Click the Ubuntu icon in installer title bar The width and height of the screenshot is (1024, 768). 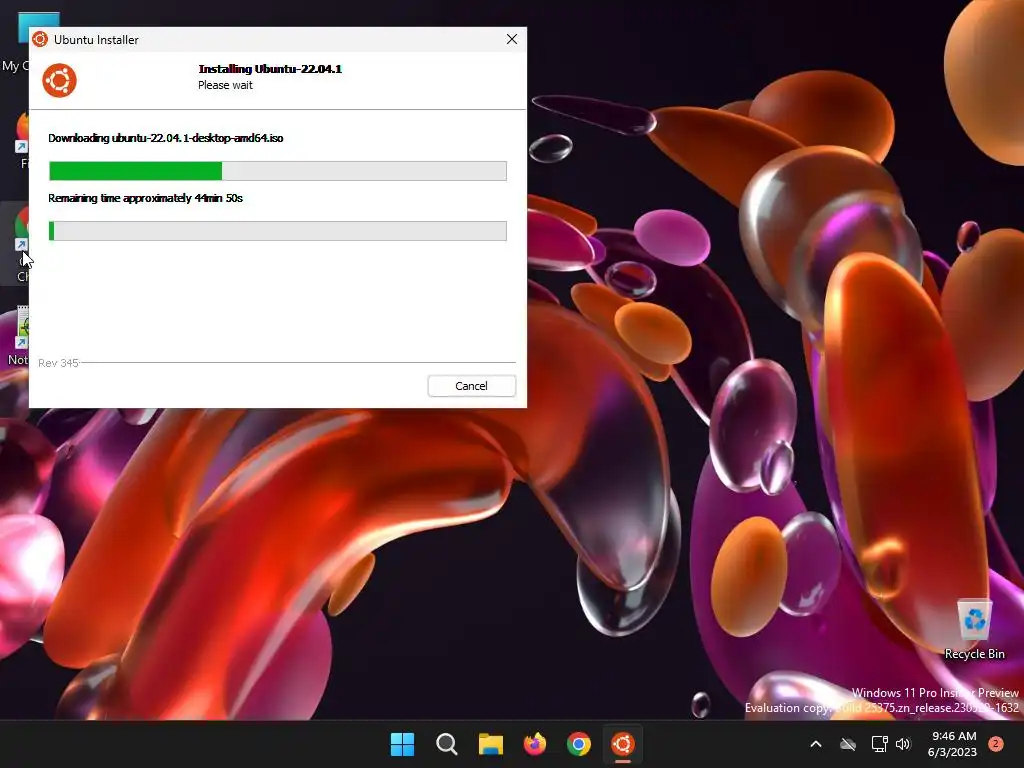(x=40, y=39)
